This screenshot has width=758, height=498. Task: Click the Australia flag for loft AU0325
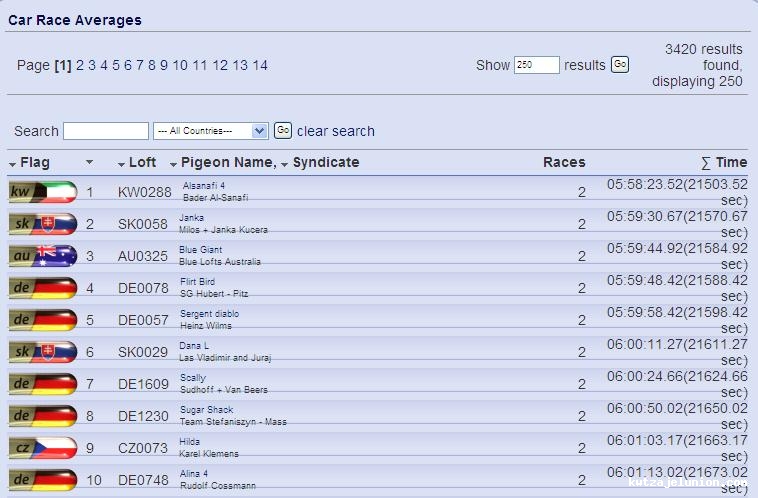point(42,256)
